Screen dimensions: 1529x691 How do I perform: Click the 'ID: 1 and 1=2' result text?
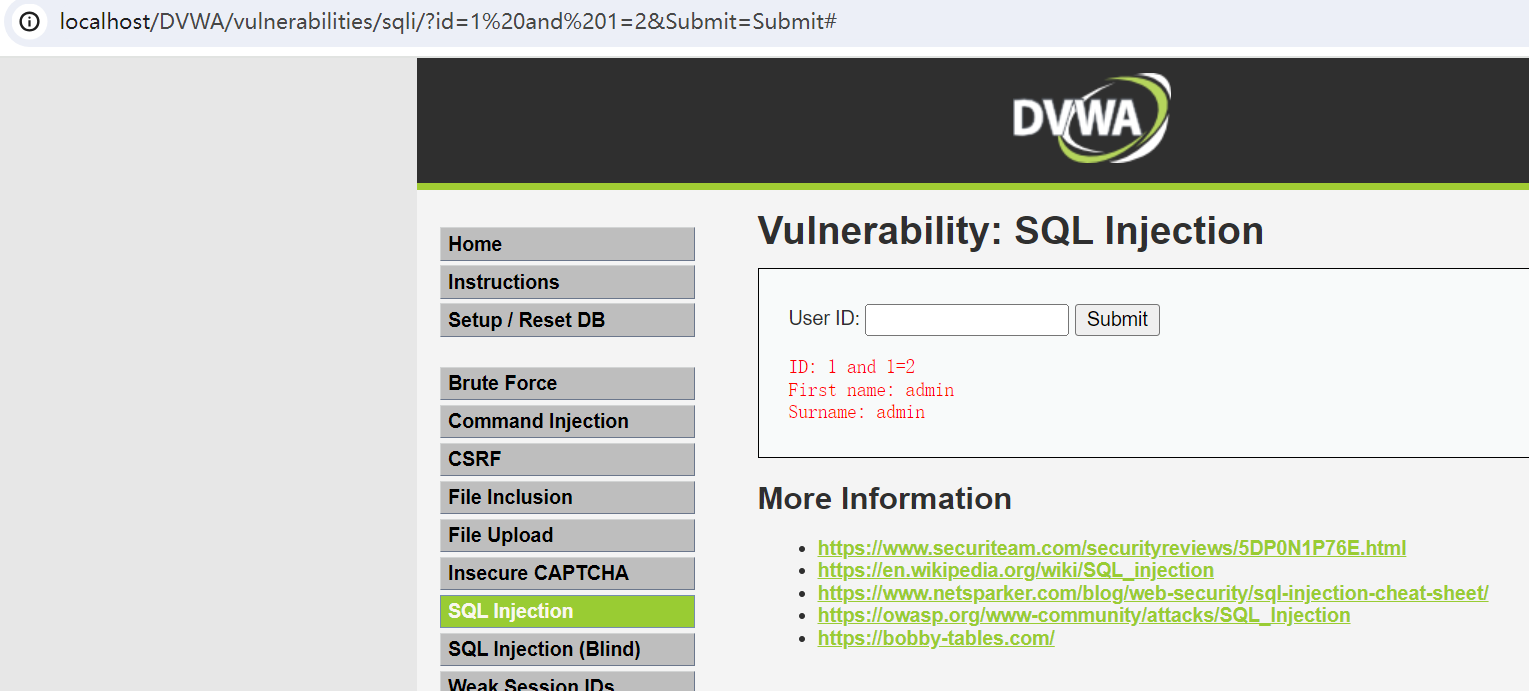click(852, 367)
